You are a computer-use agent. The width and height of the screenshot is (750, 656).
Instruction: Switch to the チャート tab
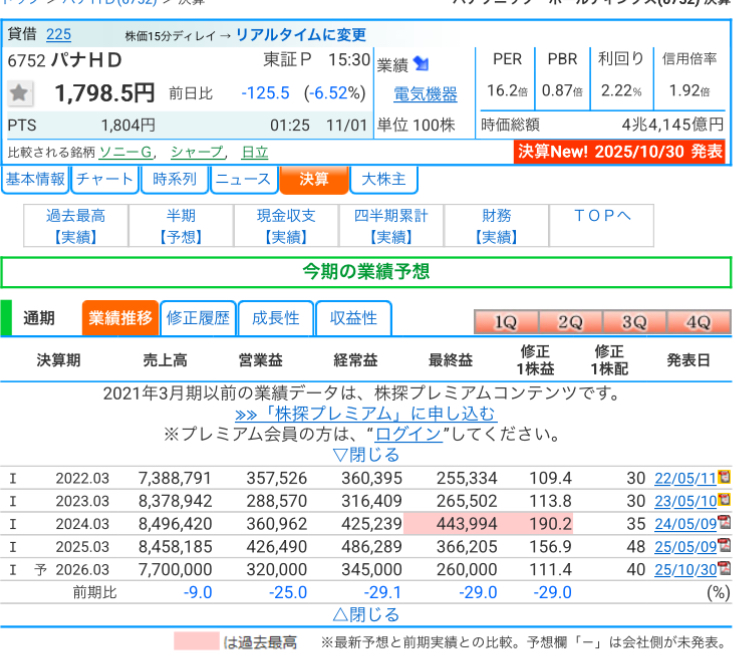105,180
